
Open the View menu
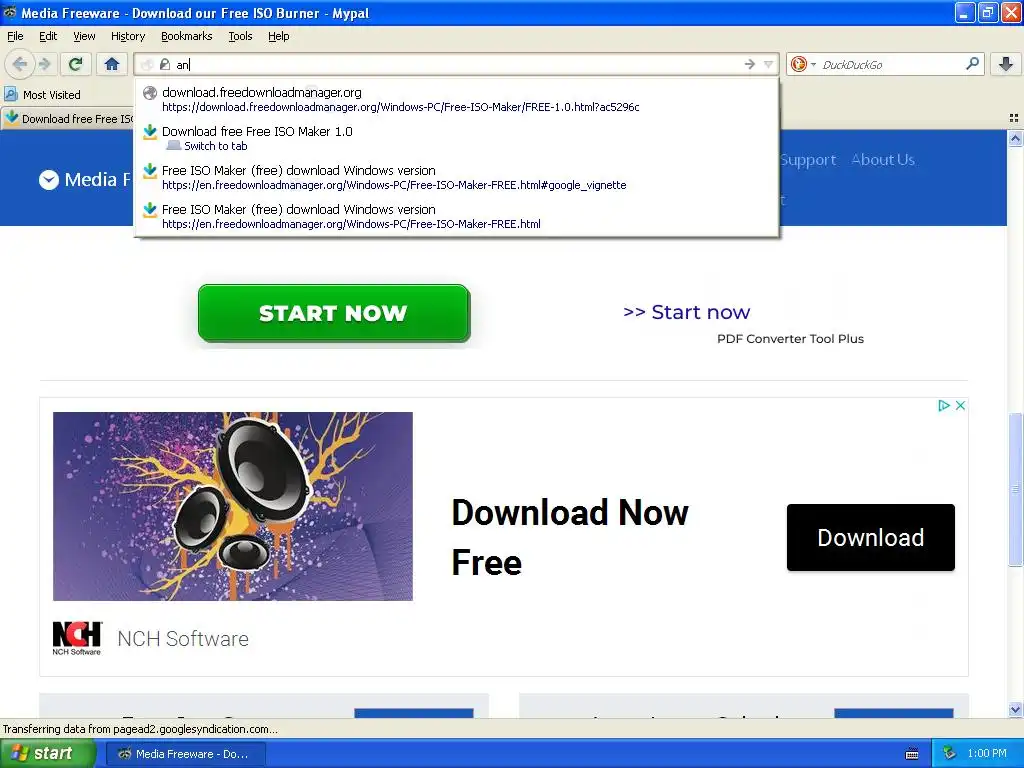[84, 36]
